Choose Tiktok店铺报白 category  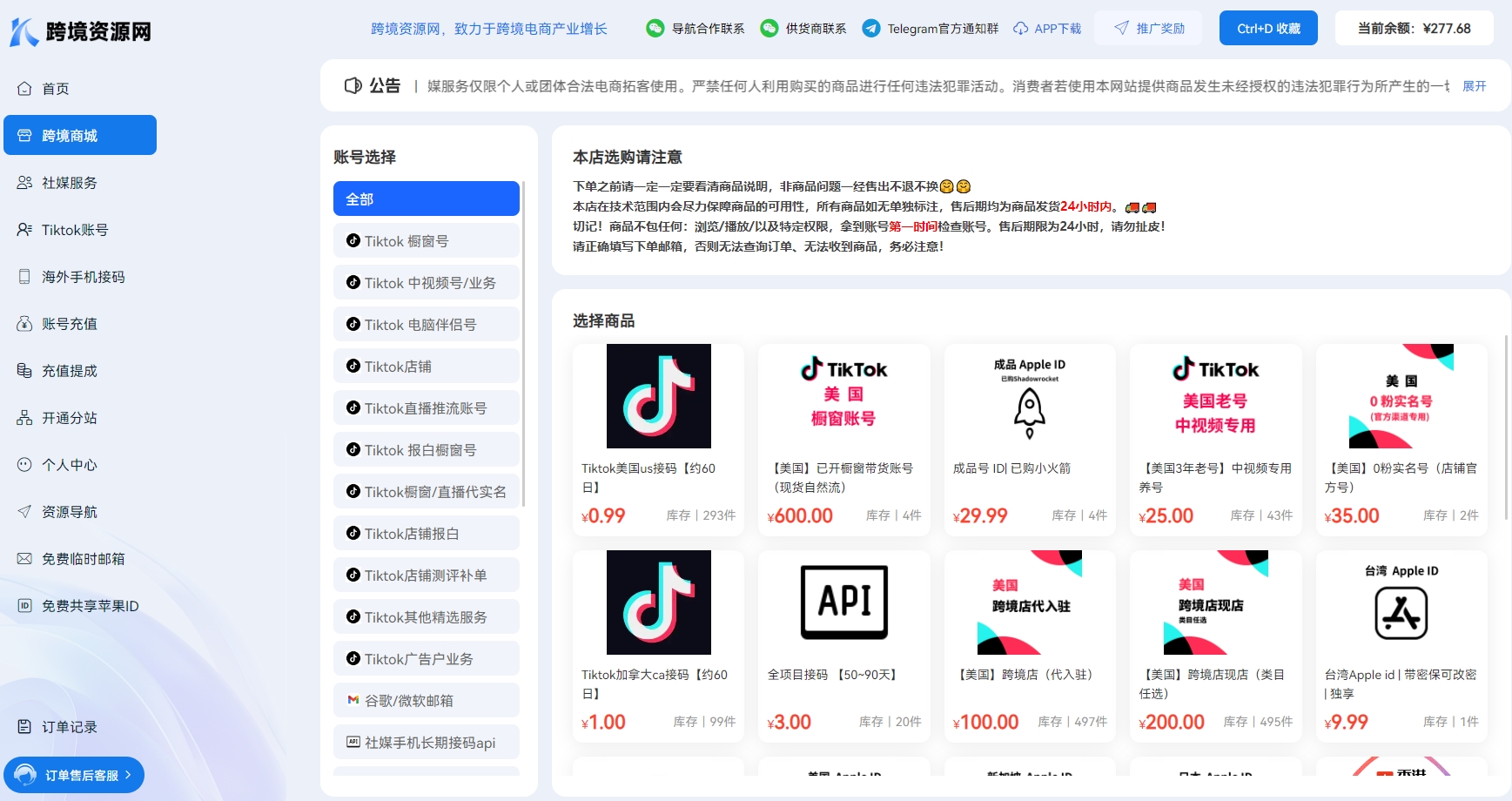point(427,533)
